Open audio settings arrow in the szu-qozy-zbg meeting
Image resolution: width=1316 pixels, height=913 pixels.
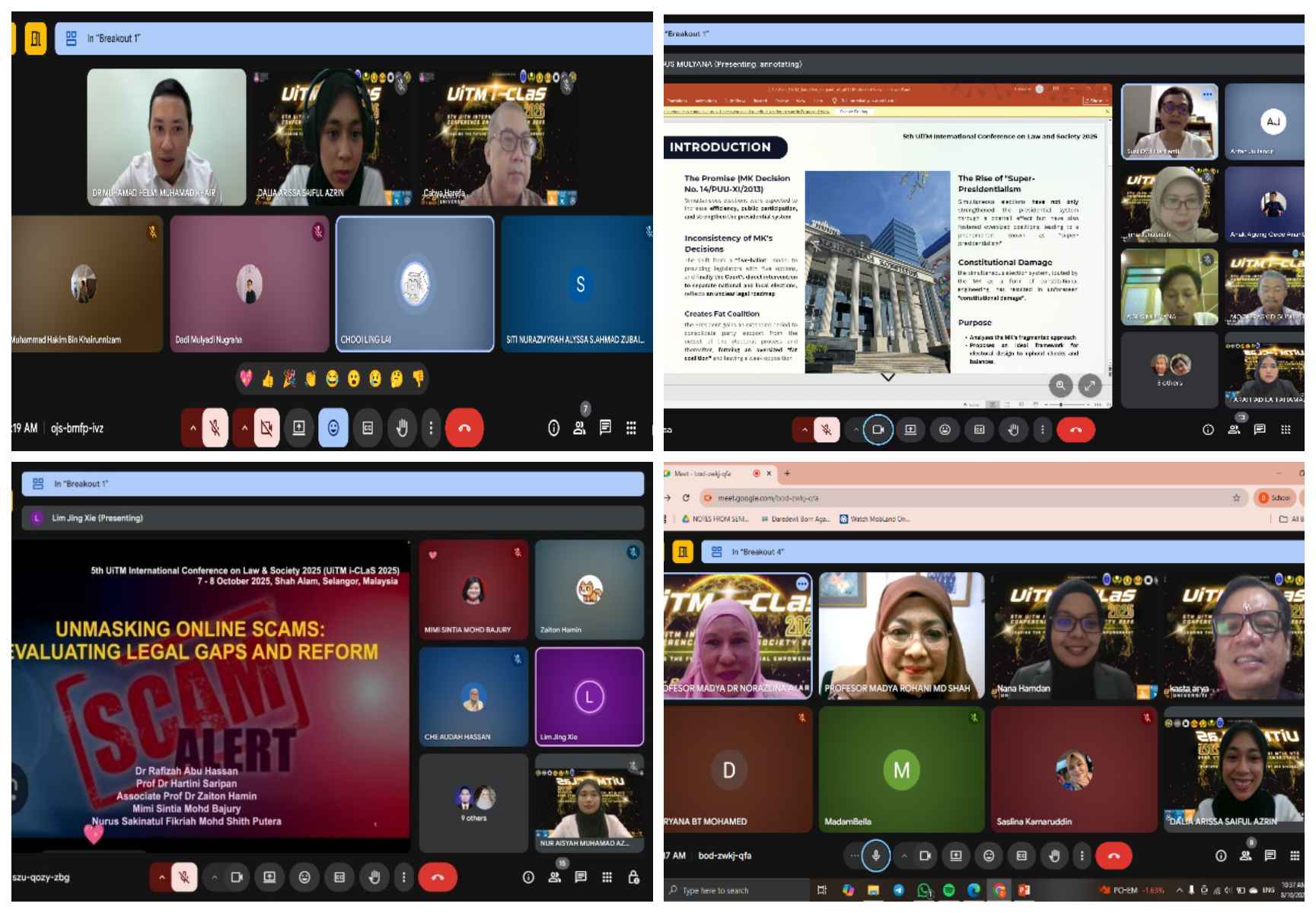point(161,877)
